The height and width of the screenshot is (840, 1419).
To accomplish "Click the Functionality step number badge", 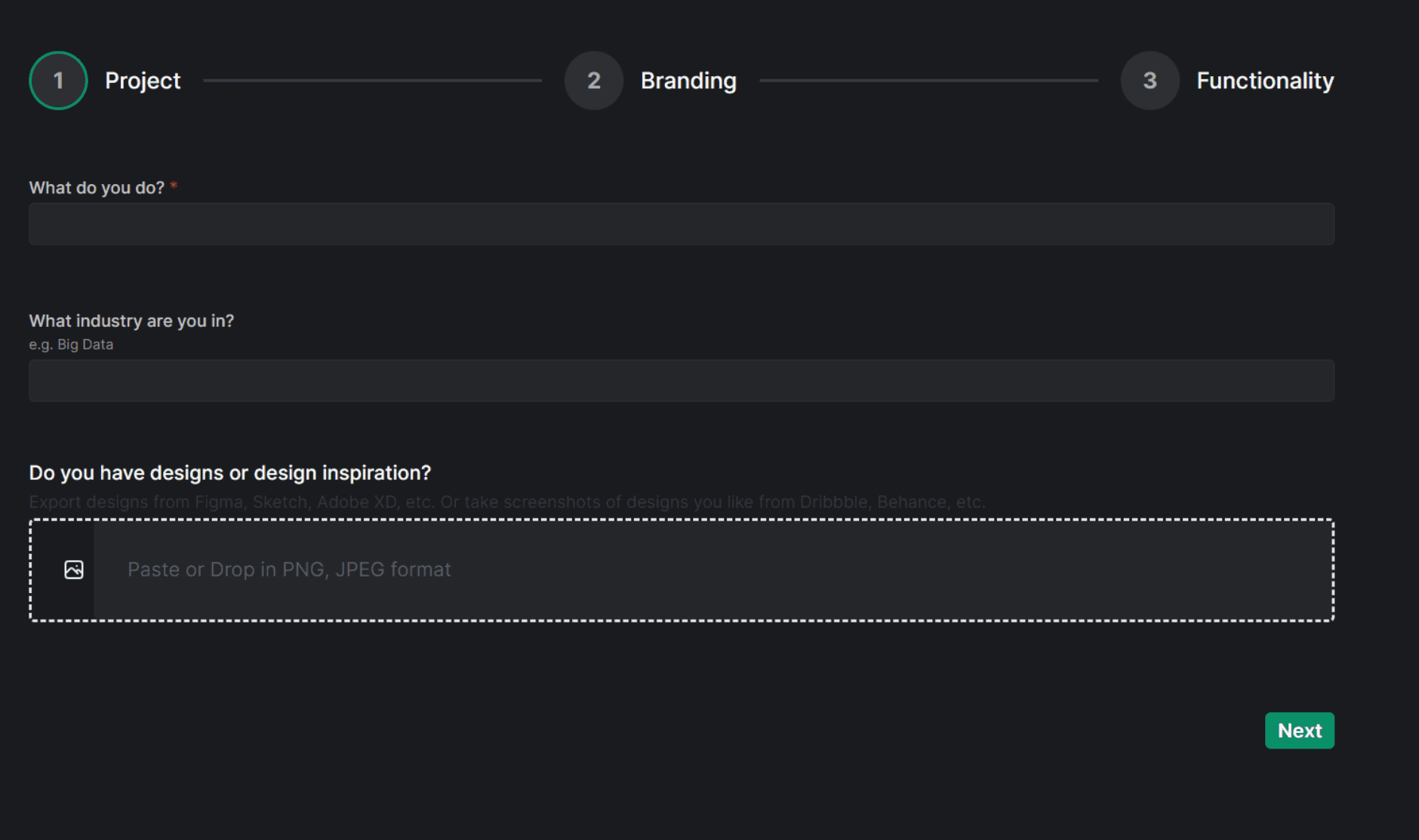I will (1149, 80).
